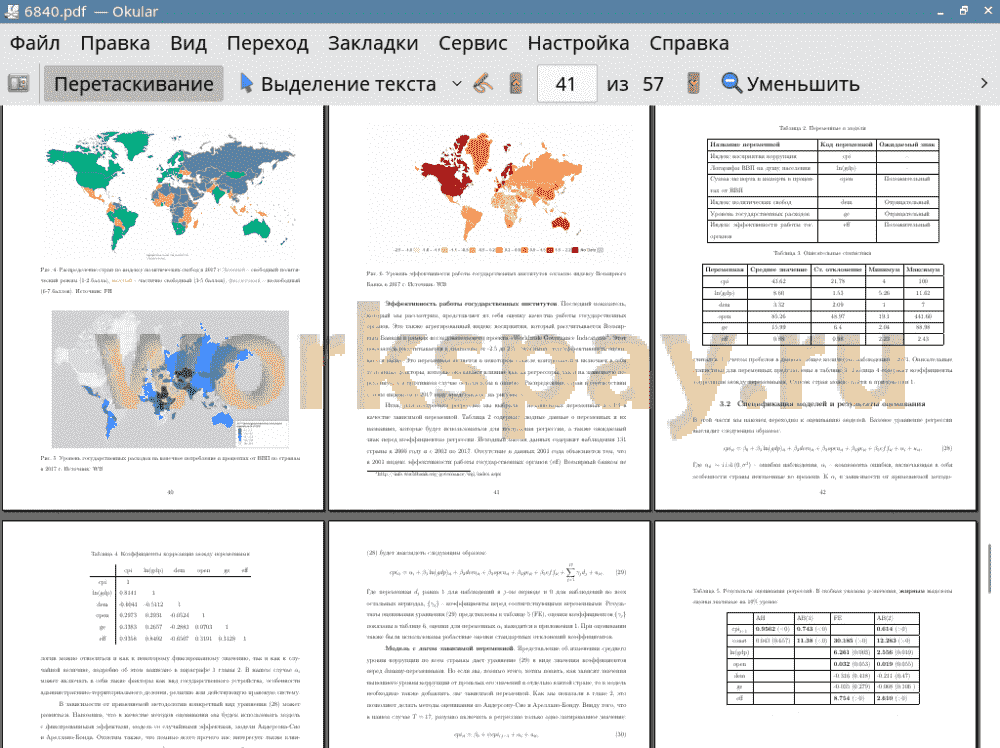
Task: Go to the next page icon
Action: pyautogui.click(x=693, y=84)
